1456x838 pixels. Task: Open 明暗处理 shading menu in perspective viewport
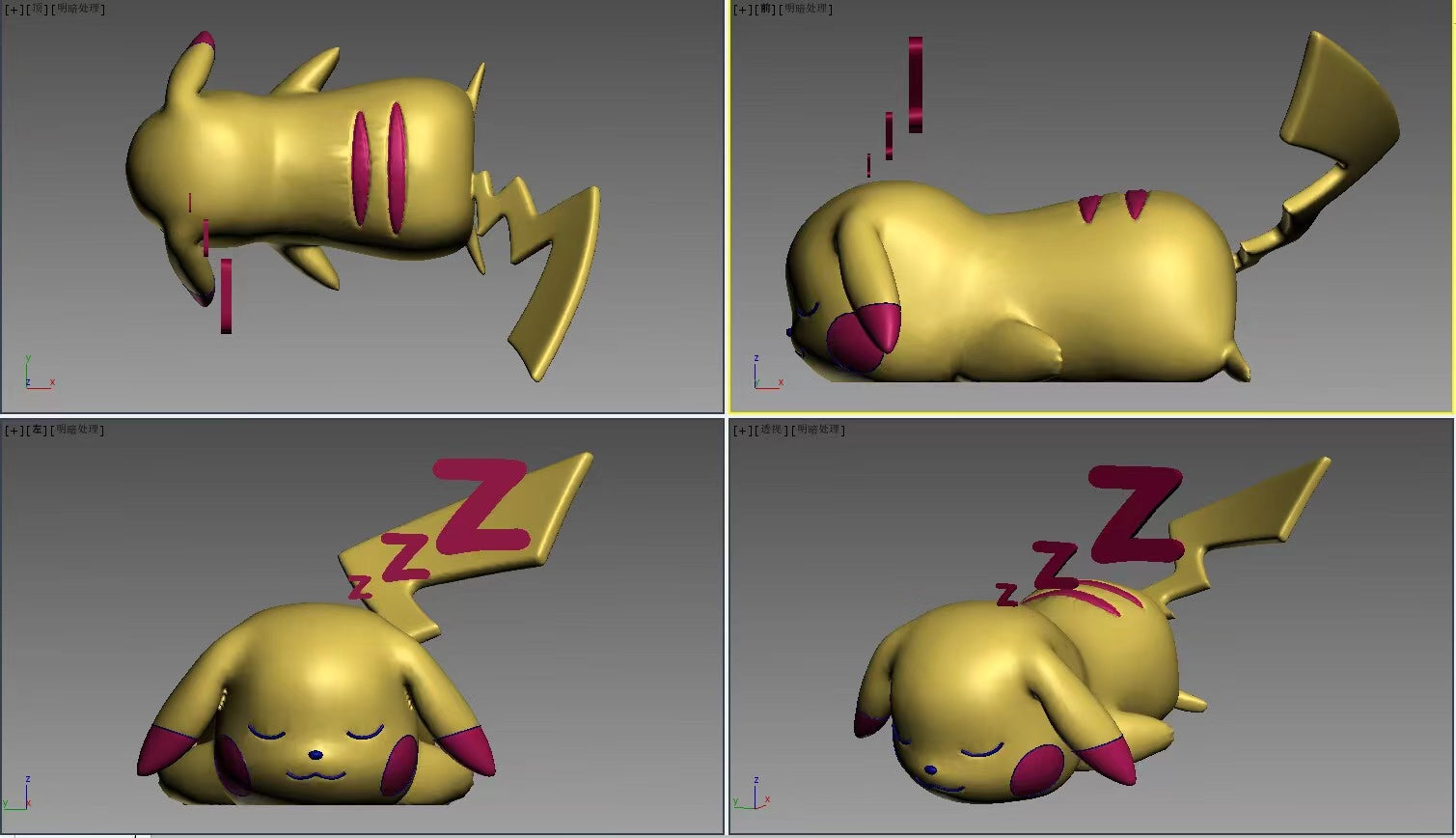(x=820, y=430)
